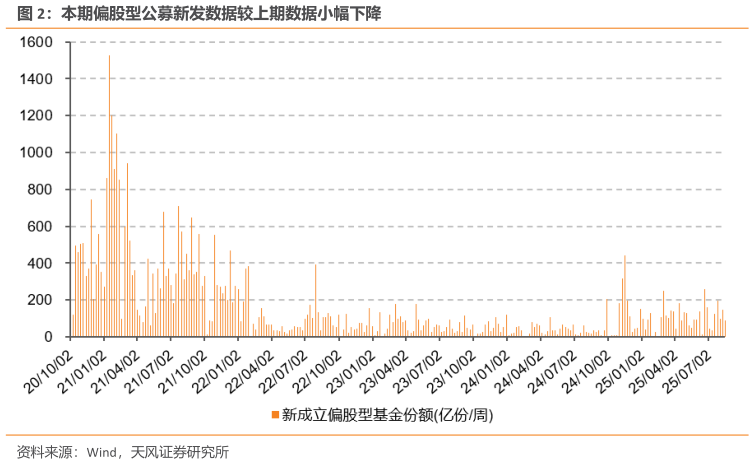Click the late-2024 peak bar near 440
754x464 pixels.
coord(625,296)
